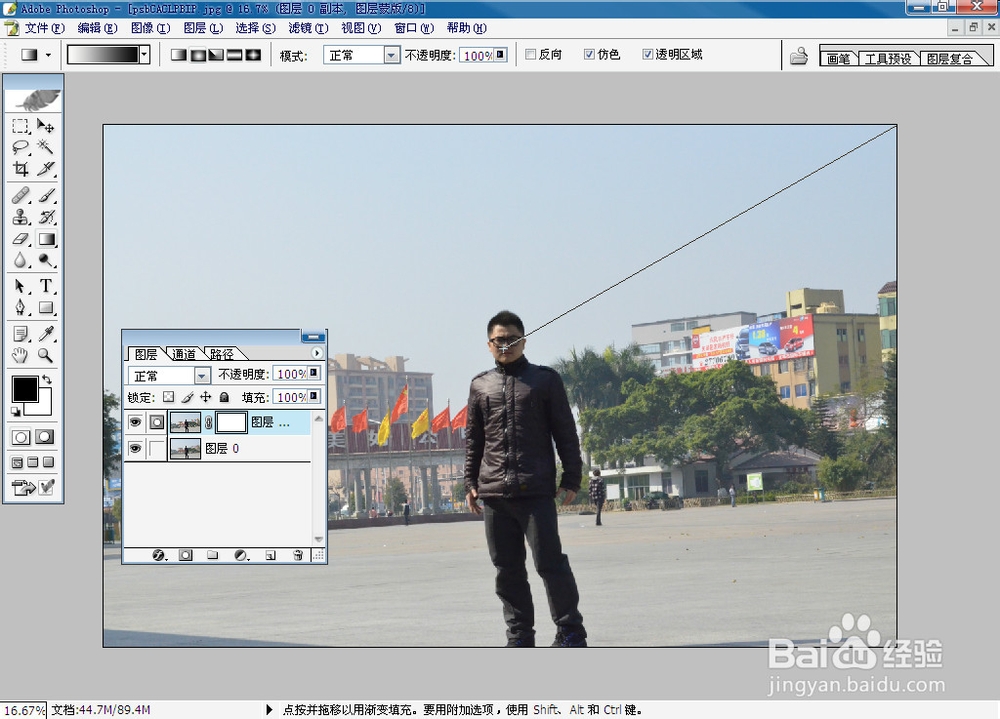1000x719 pixels.
Task: Select the Rectangular Marquee tool
Action: pyautogui.click(x=20, y=126)
